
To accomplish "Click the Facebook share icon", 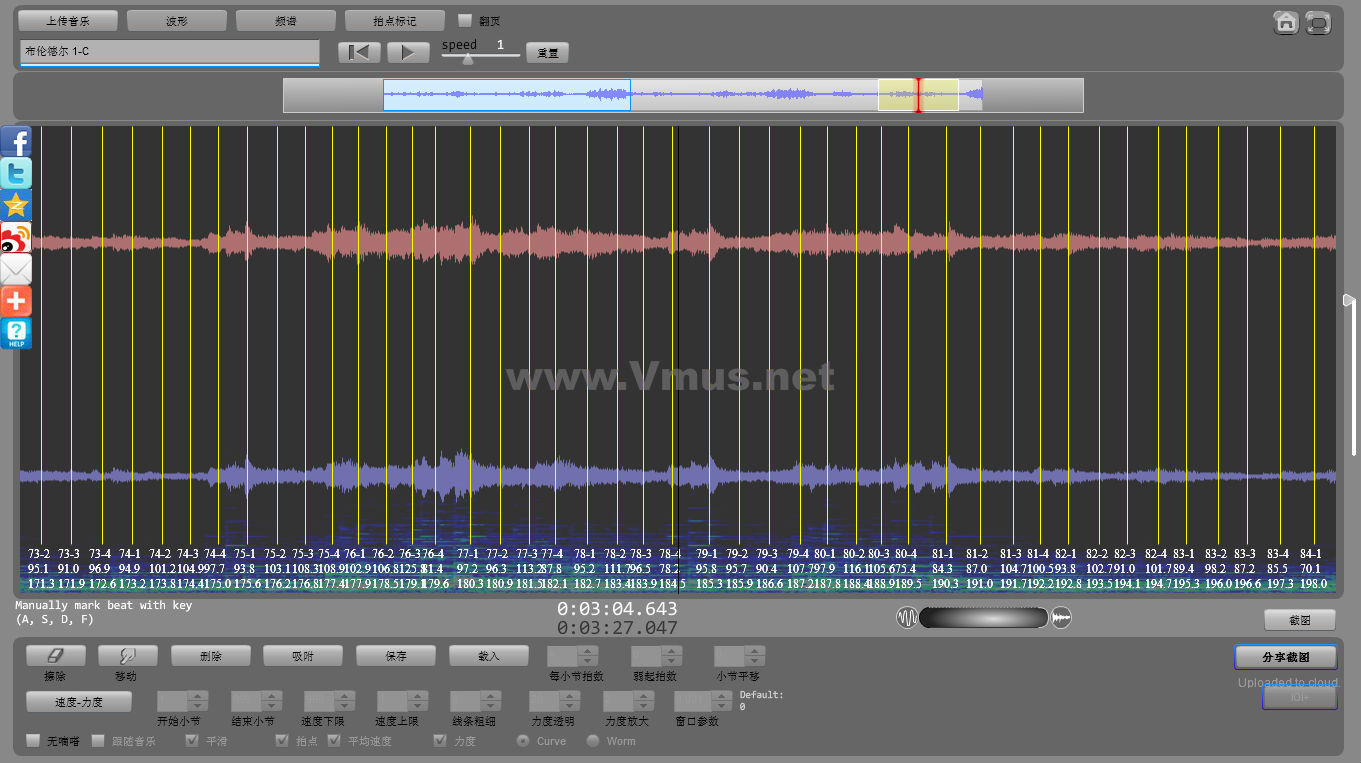I will (16, 142).
